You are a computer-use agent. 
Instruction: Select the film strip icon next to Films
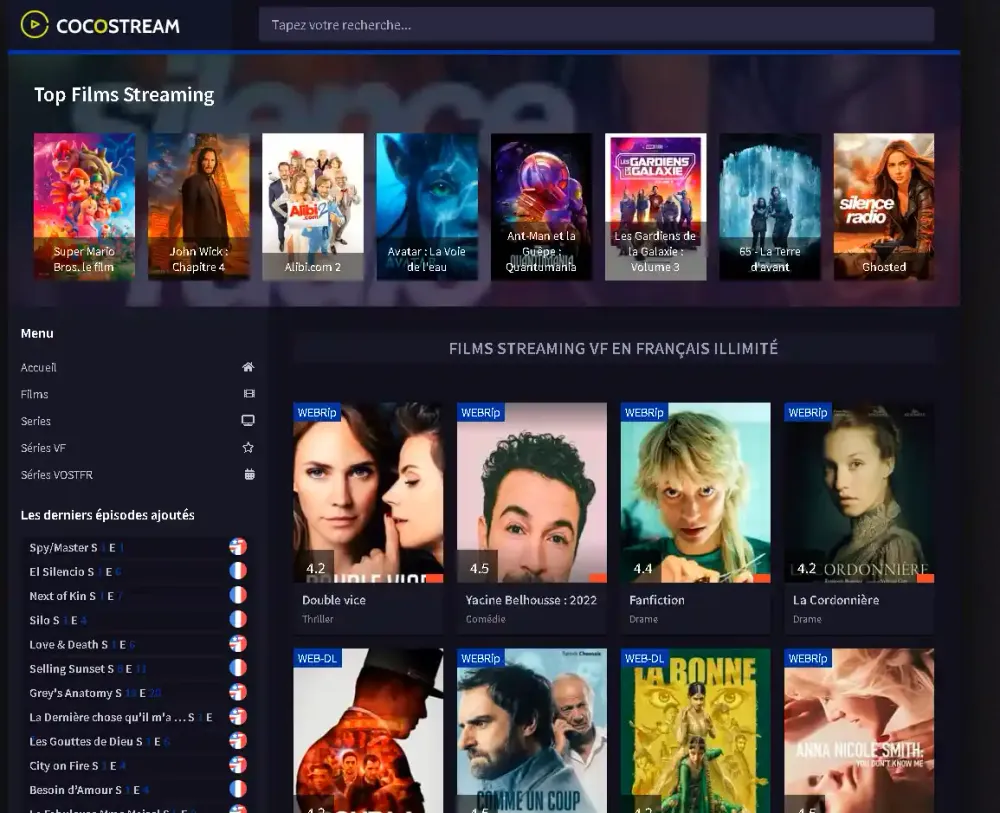(247, 394)
